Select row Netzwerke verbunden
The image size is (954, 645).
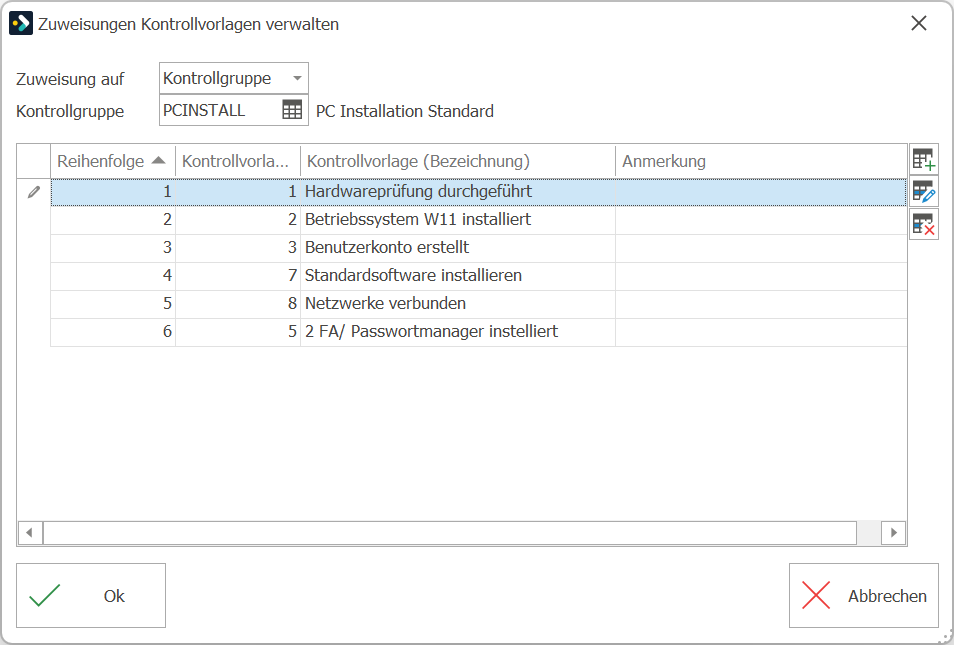tap(478, 304)
